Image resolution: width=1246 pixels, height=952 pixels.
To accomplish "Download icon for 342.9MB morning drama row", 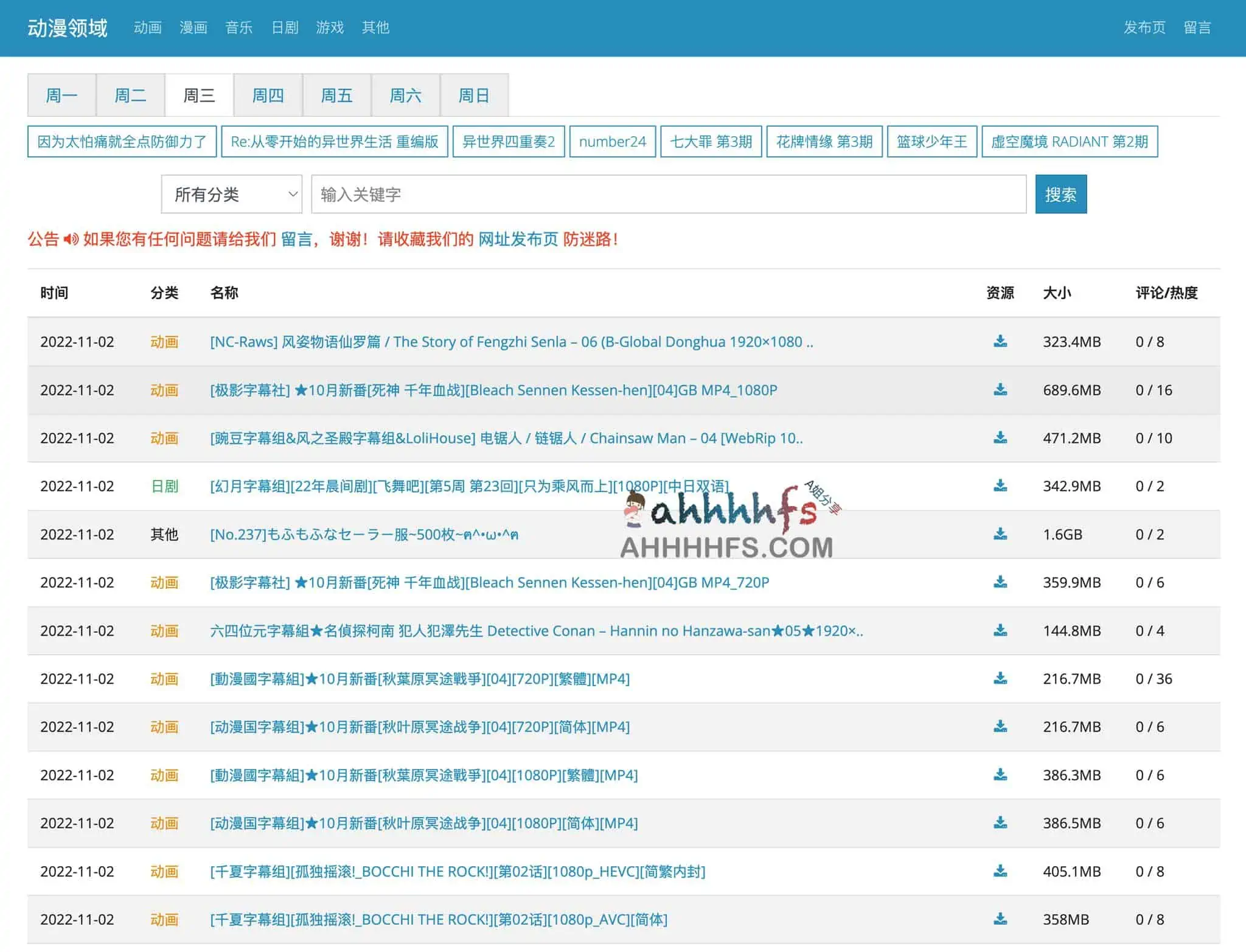I will tap(1000, 486).
